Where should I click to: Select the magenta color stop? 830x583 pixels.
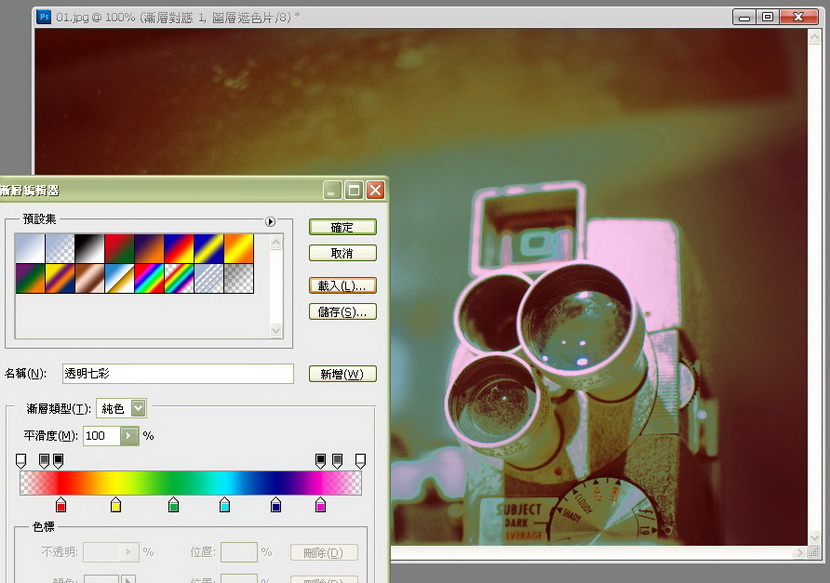[320, 505]
